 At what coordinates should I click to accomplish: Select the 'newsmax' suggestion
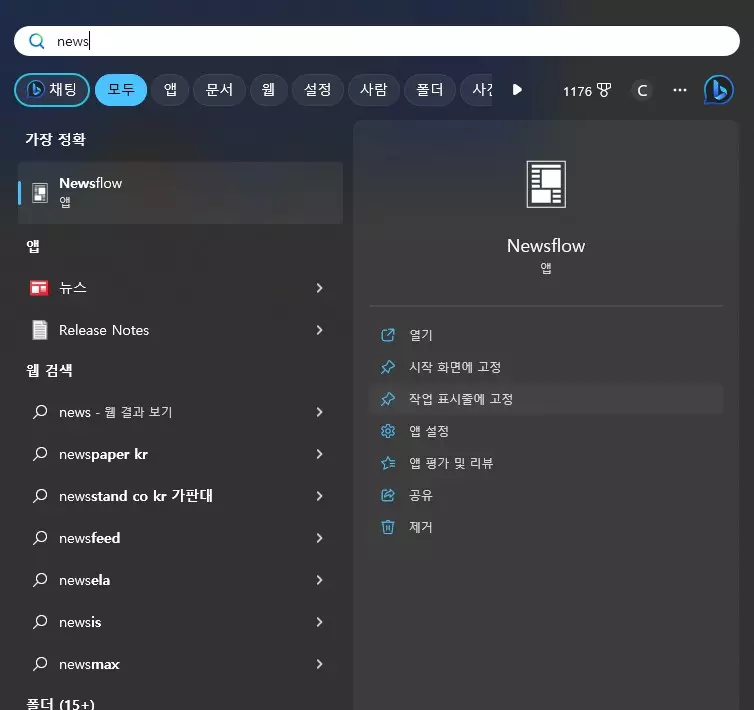[x=180, y=664]
